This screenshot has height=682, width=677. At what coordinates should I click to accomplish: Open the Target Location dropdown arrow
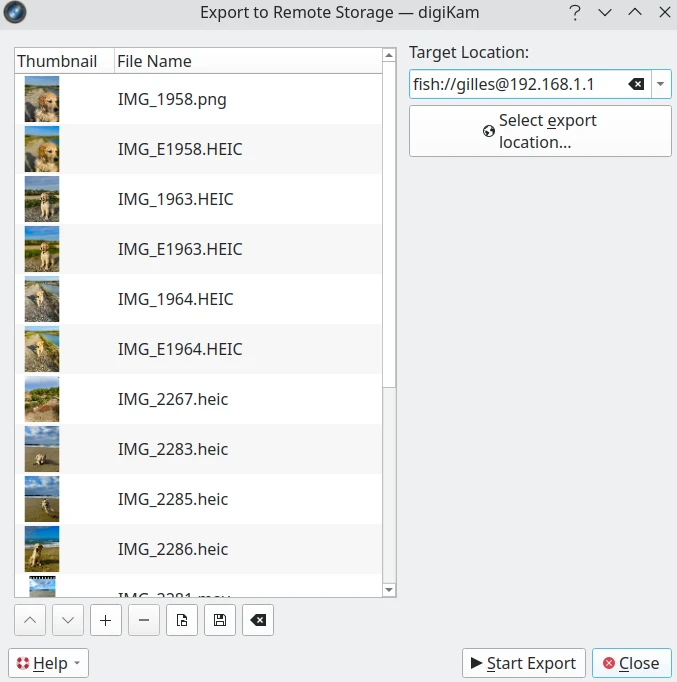660,84
